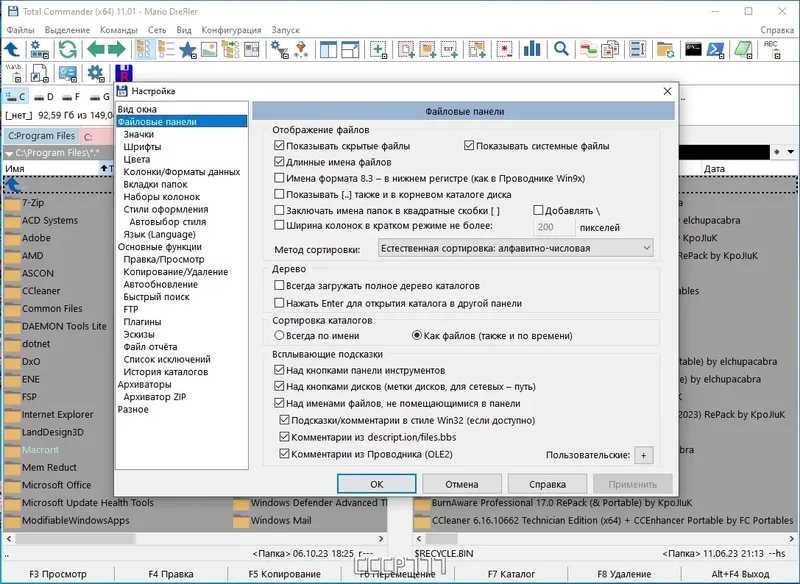
Task: Toggle 'Длинные имена файлов' checkbox
Action: [x=279, y=162]
